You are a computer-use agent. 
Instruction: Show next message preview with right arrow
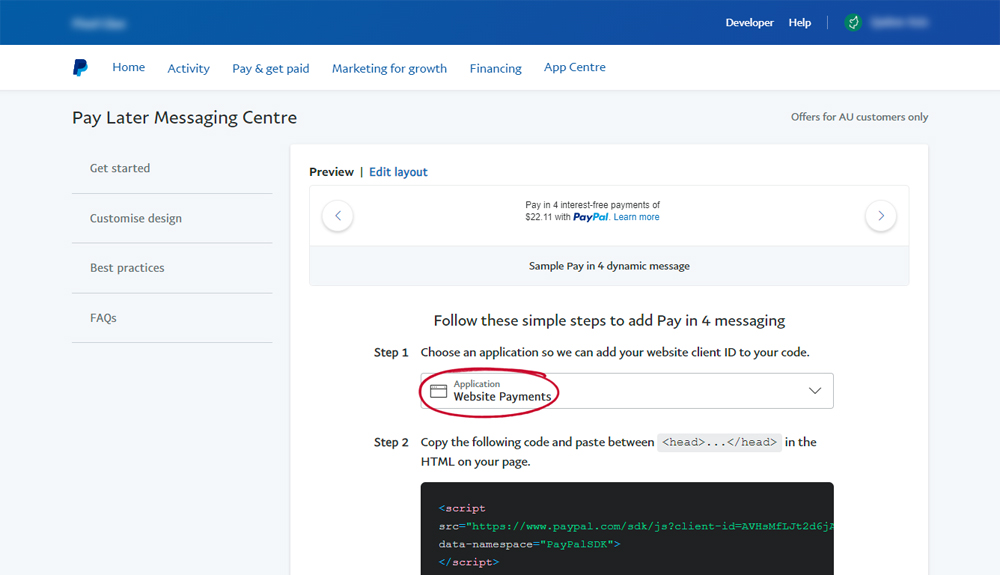pyautogui.click(x=880, y=216)
